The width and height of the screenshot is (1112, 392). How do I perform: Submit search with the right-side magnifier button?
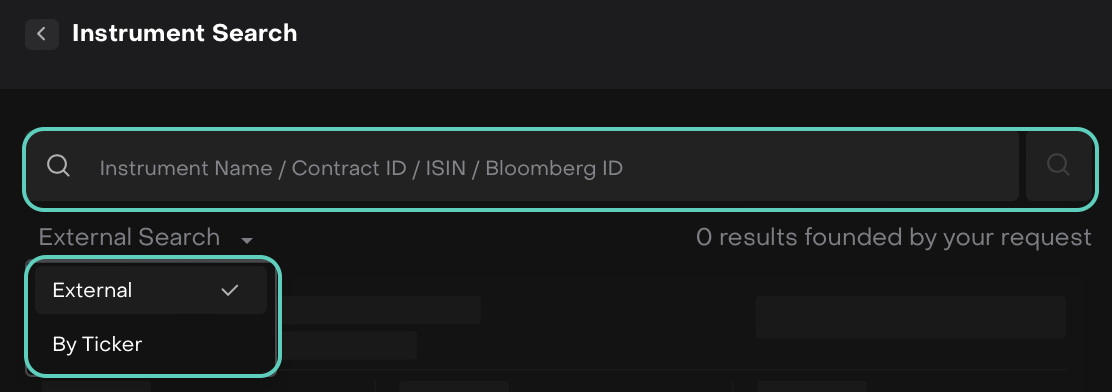click(1058, 166)
